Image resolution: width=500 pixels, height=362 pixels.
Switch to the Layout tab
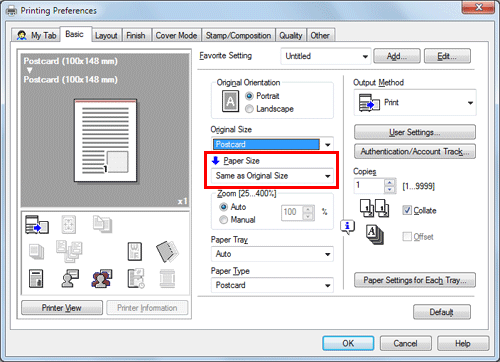pos(106,35)
